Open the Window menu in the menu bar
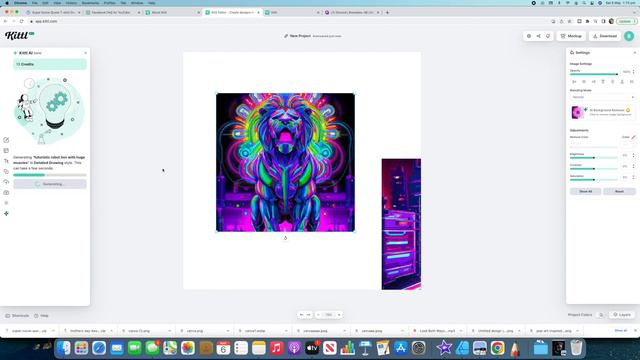 (137, 3)
